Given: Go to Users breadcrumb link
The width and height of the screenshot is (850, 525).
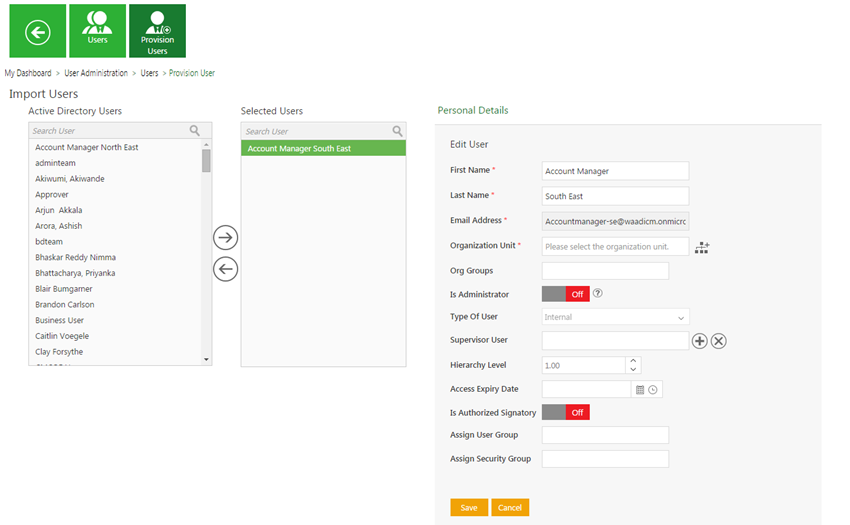Looking at the screenshot, I should [x=149, y=73].
